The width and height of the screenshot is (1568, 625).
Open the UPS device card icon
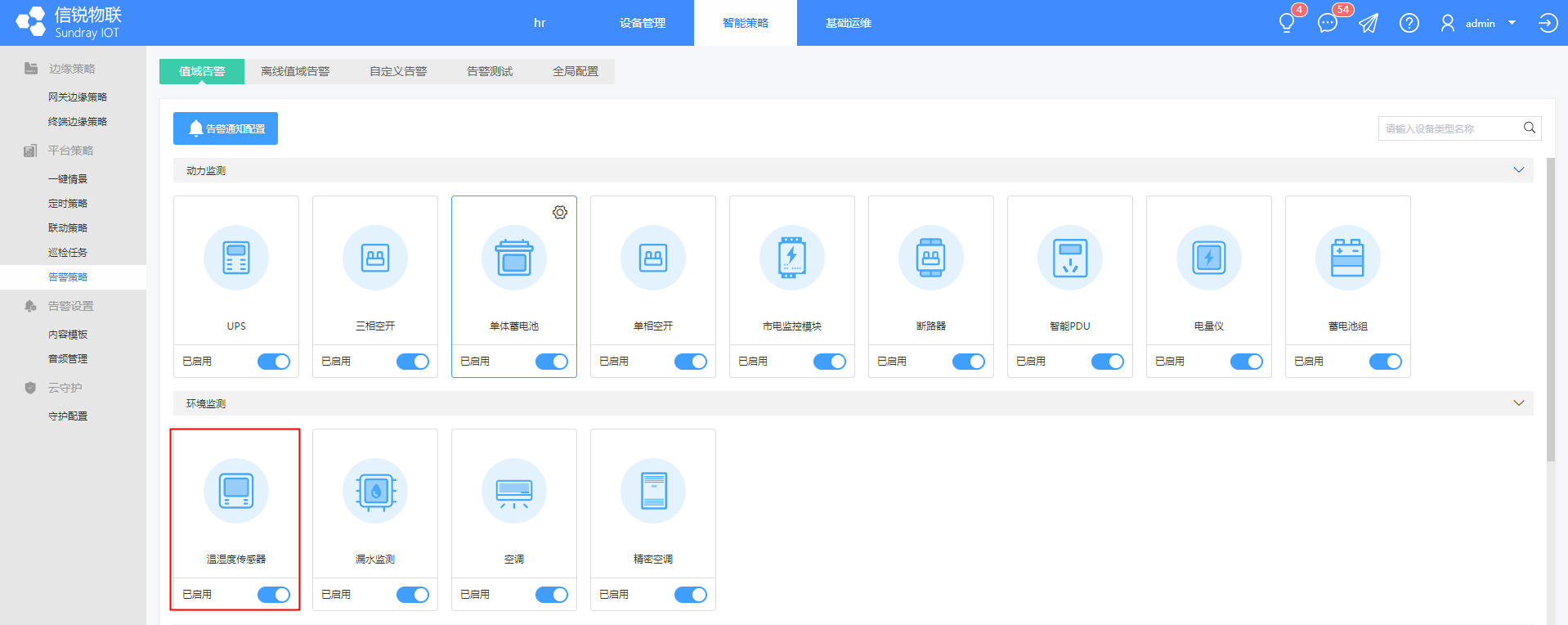coord(236,258)
